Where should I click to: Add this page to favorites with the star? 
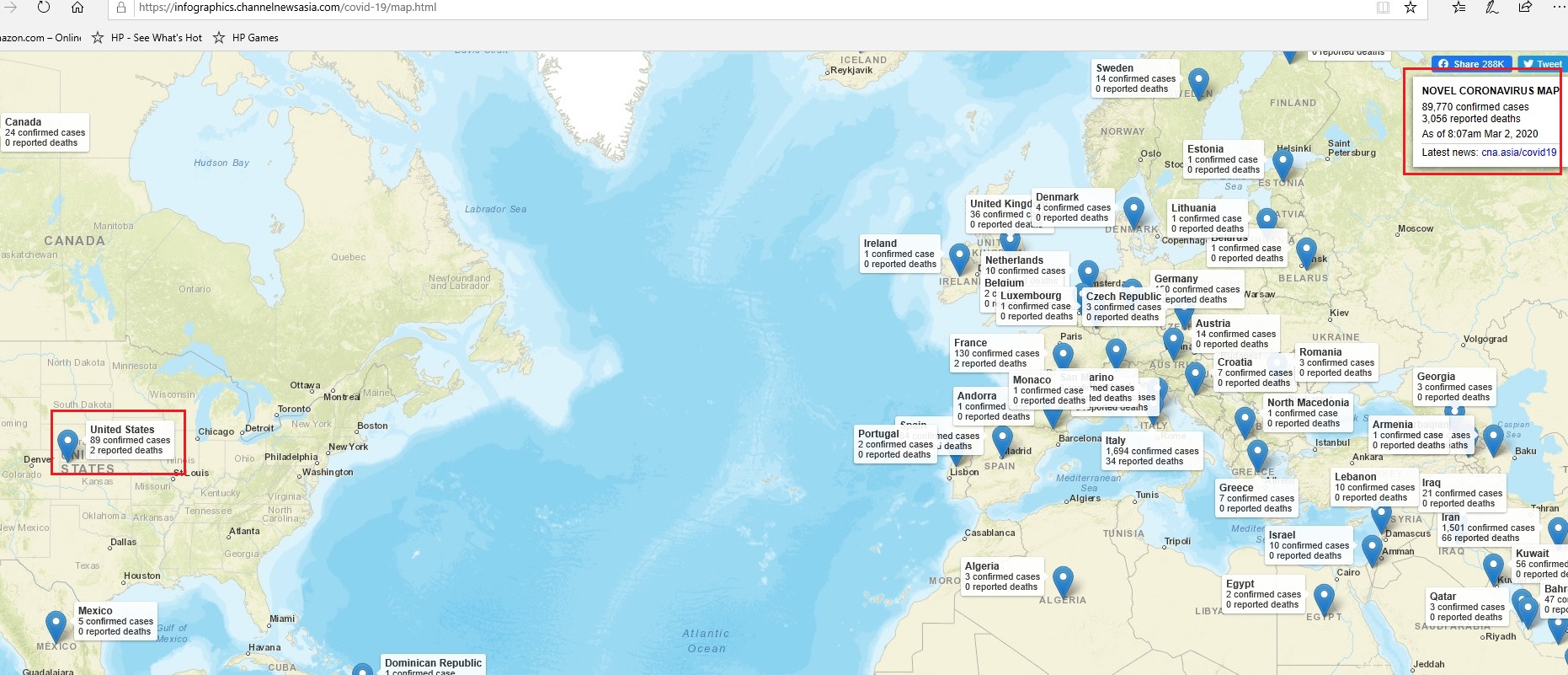tap(1411, 8)
